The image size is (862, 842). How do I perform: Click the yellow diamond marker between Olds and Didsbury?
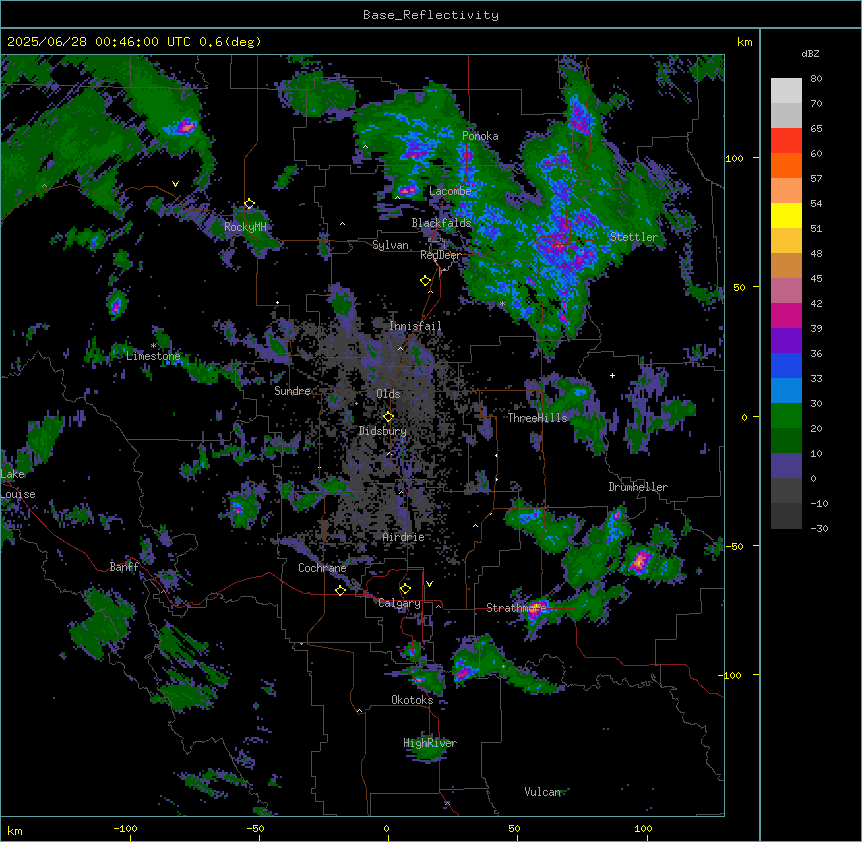click(388, 416)
